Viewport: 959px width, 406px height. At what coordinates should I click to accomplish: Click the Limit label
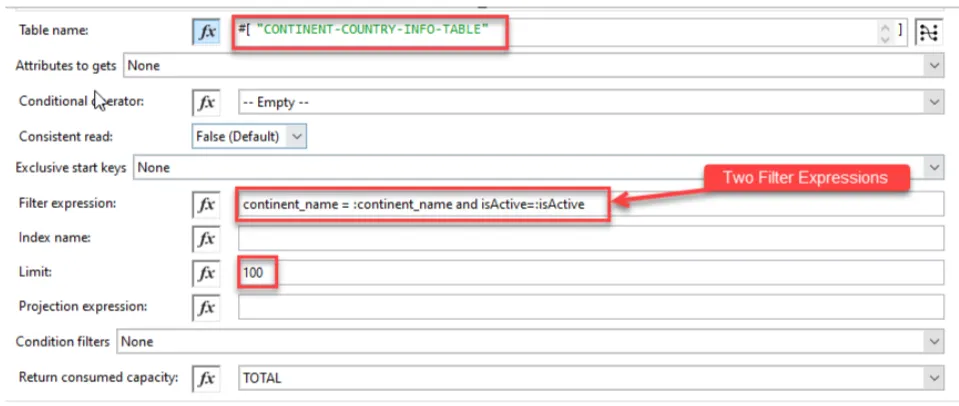35,272
